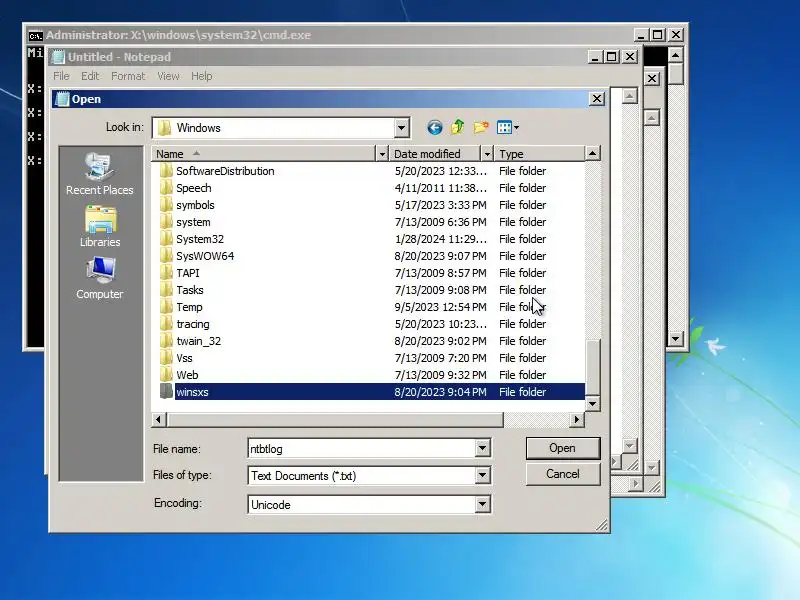Sort by the Type column header

(539, 154)
